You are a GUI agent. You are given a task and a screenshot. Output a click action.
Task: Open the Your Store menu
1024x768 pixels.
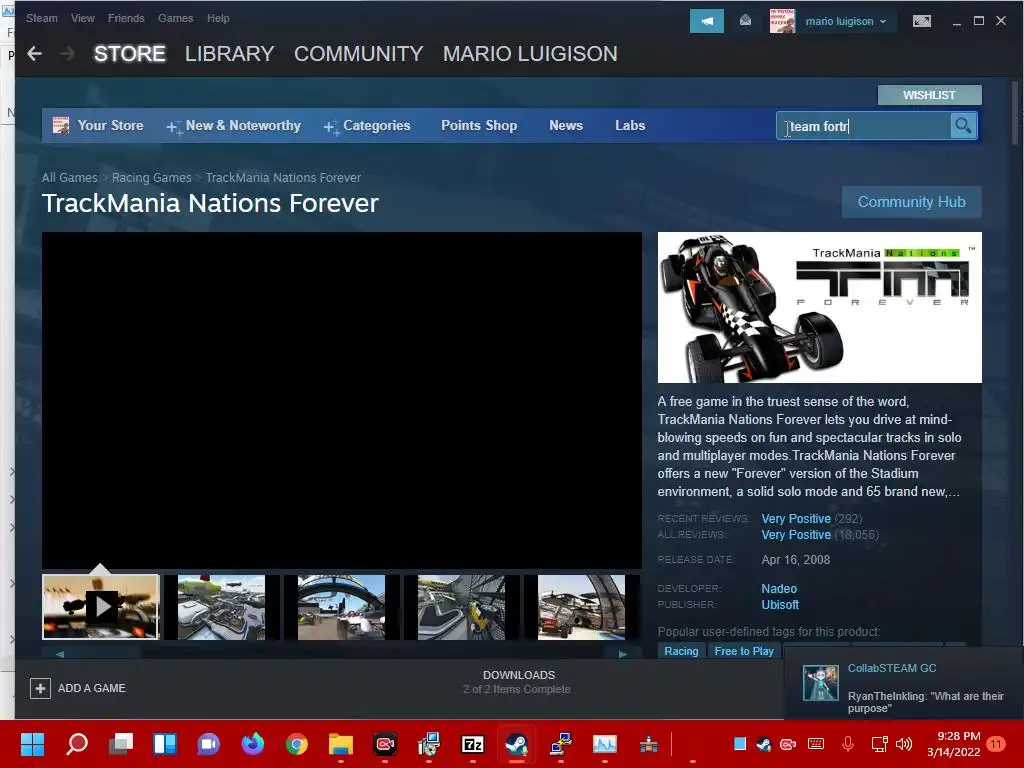[110, 125]
